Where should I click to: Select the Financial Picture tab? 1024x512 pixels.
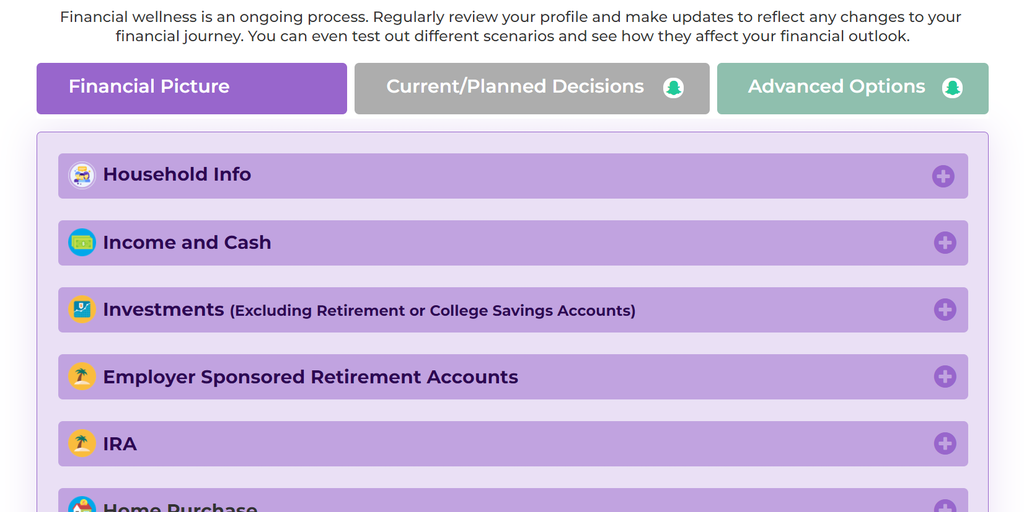click(191, 88)
